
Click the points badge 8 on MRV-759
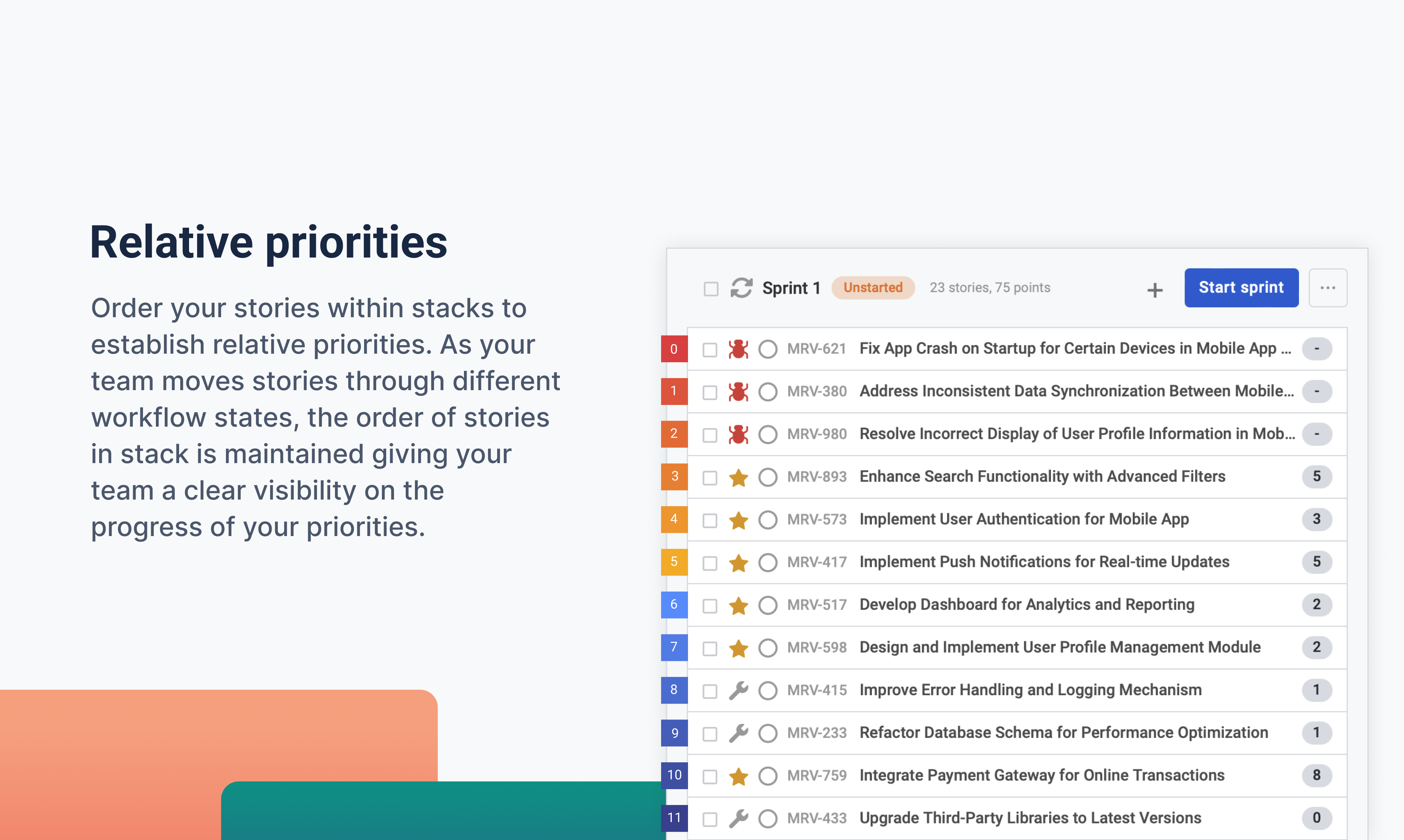pyautogui.click(x=1316, y=775)
